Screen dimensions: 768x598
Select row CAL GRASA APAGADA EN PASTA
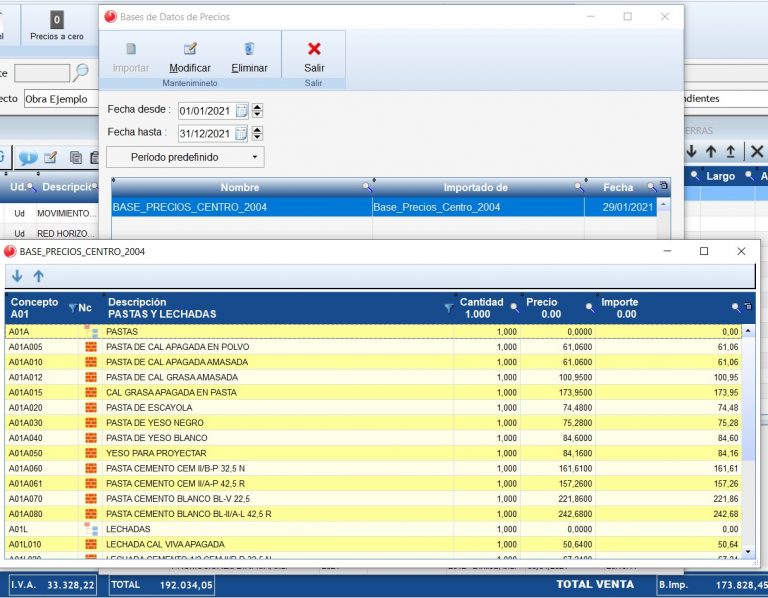373,392
